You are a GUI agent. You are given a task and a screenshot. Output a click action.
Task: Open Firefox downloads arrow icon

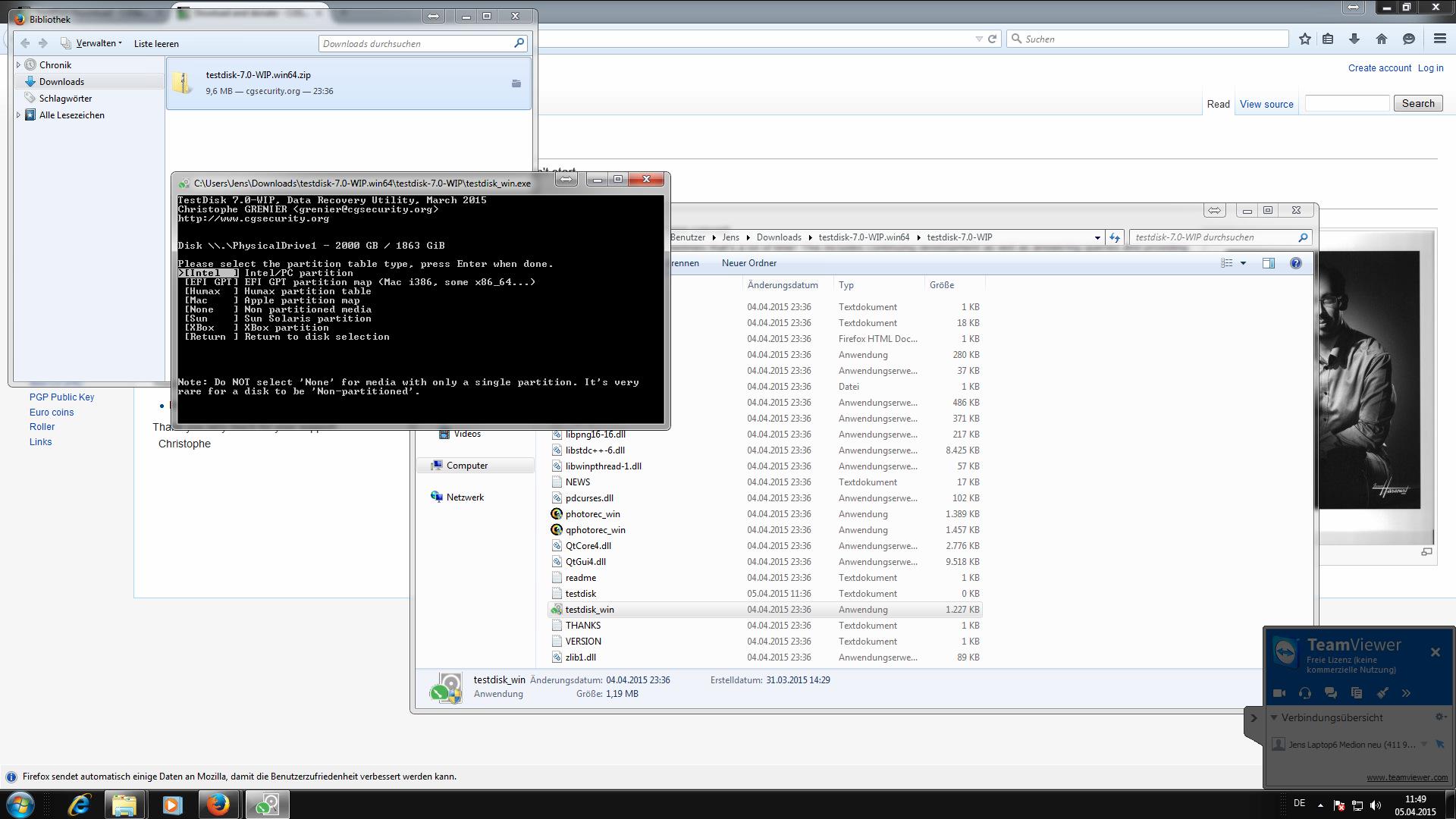coord(1354,39)
